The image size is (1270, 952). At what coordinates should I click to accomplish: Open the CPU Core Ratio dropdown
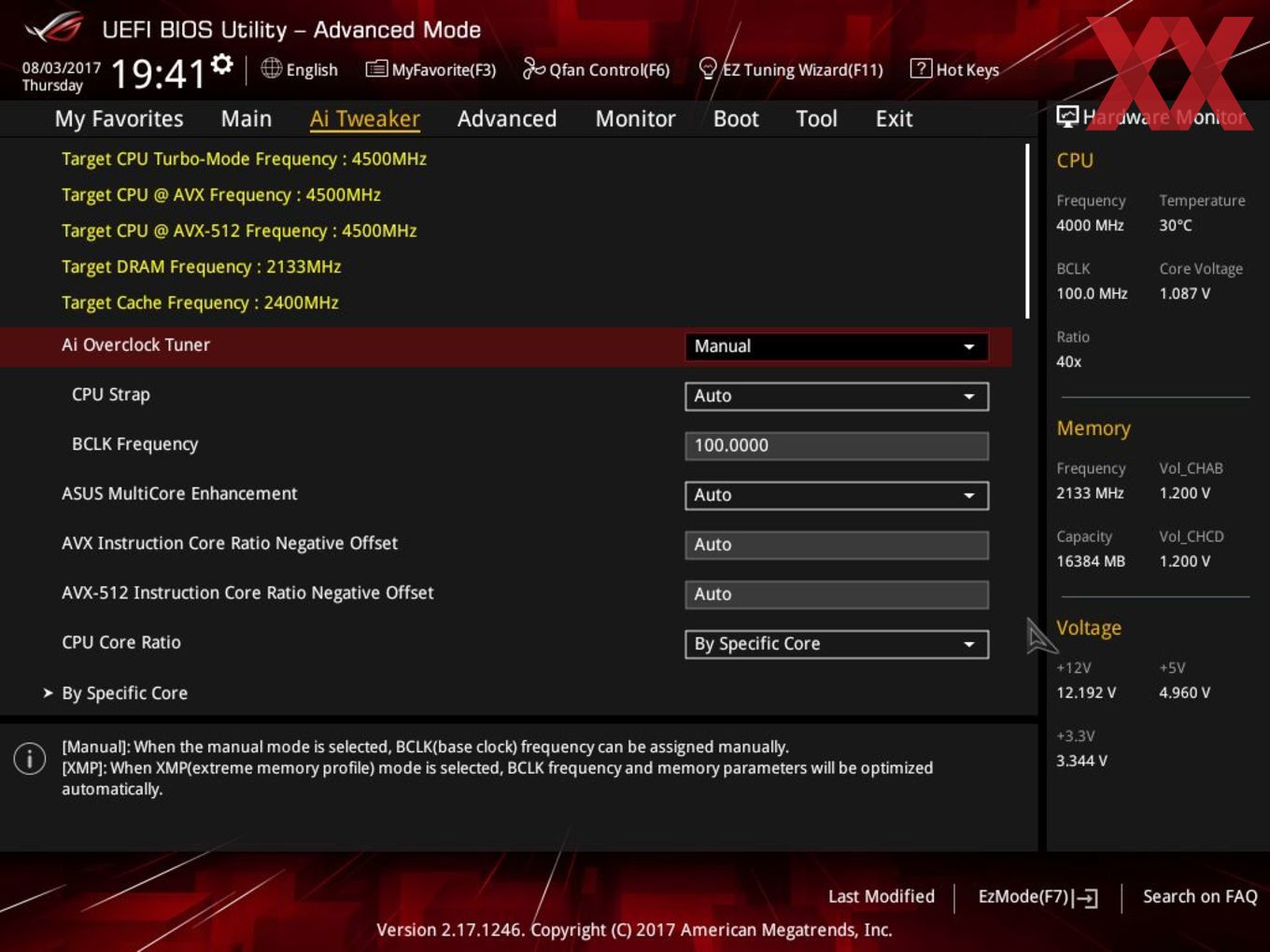click(836, 644)
